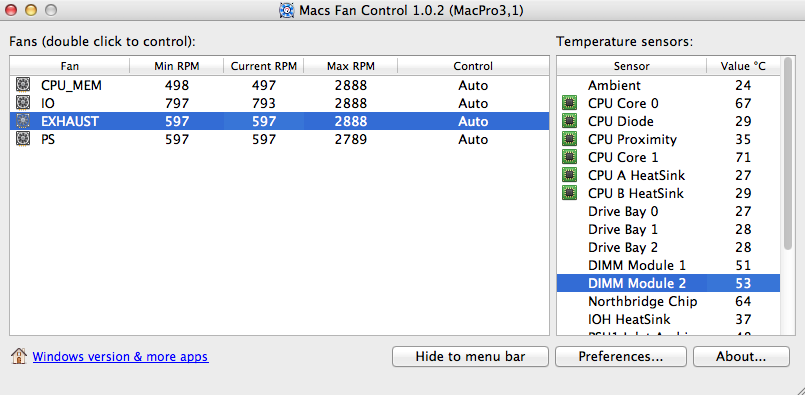Click the CPU B HeatSink chip icon

(x=569, y=193)
